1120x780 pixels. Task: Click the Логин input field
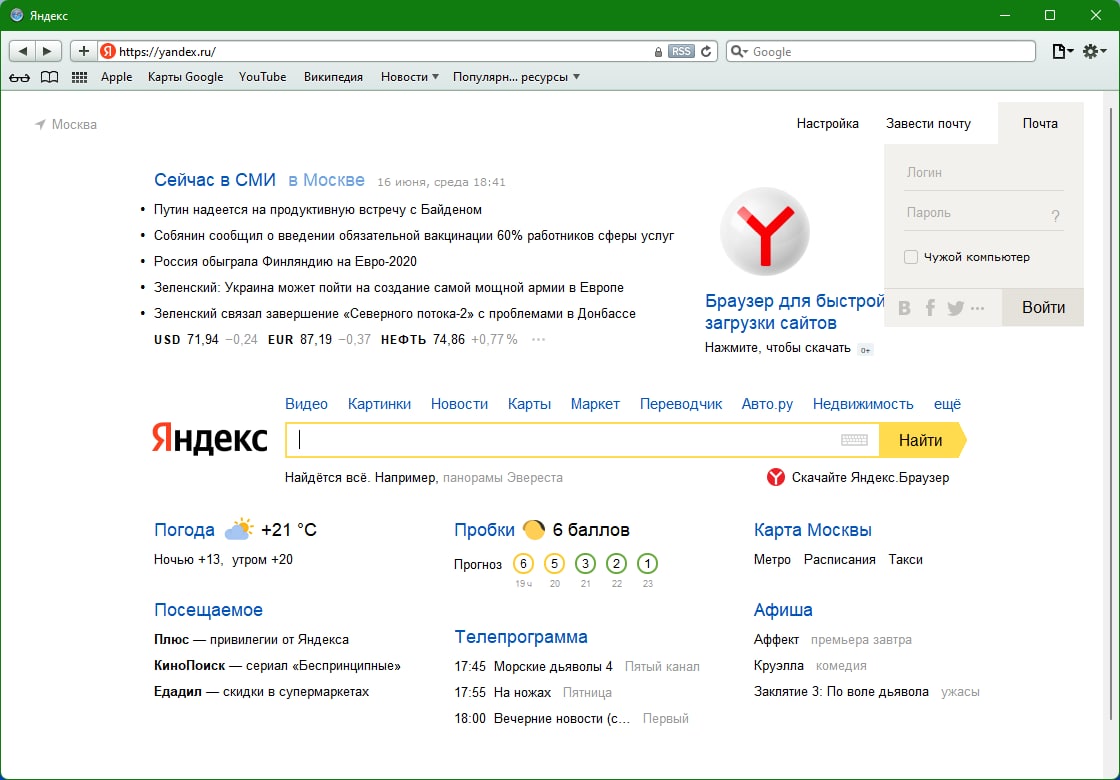pyautogui.click(x=984, y=173)
